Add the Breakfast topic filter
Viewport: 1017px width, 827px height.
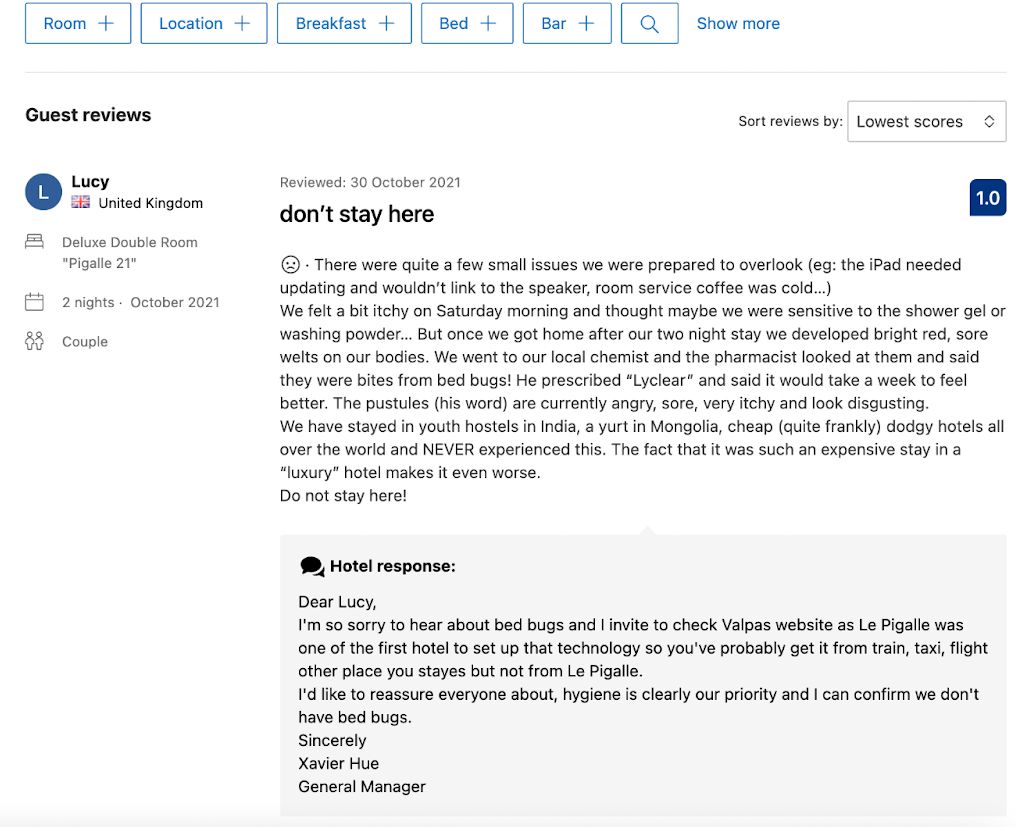coord(344,23)
